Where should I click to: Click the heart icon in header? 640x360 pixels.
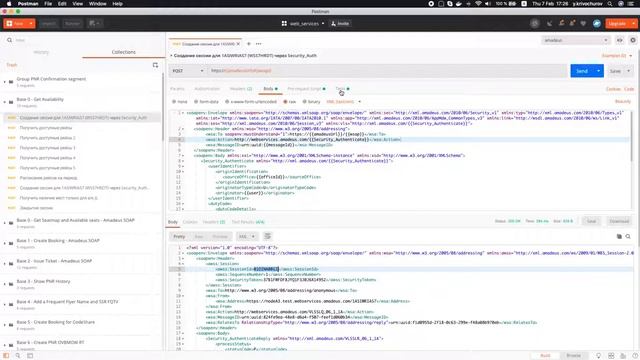coord(583,24)
